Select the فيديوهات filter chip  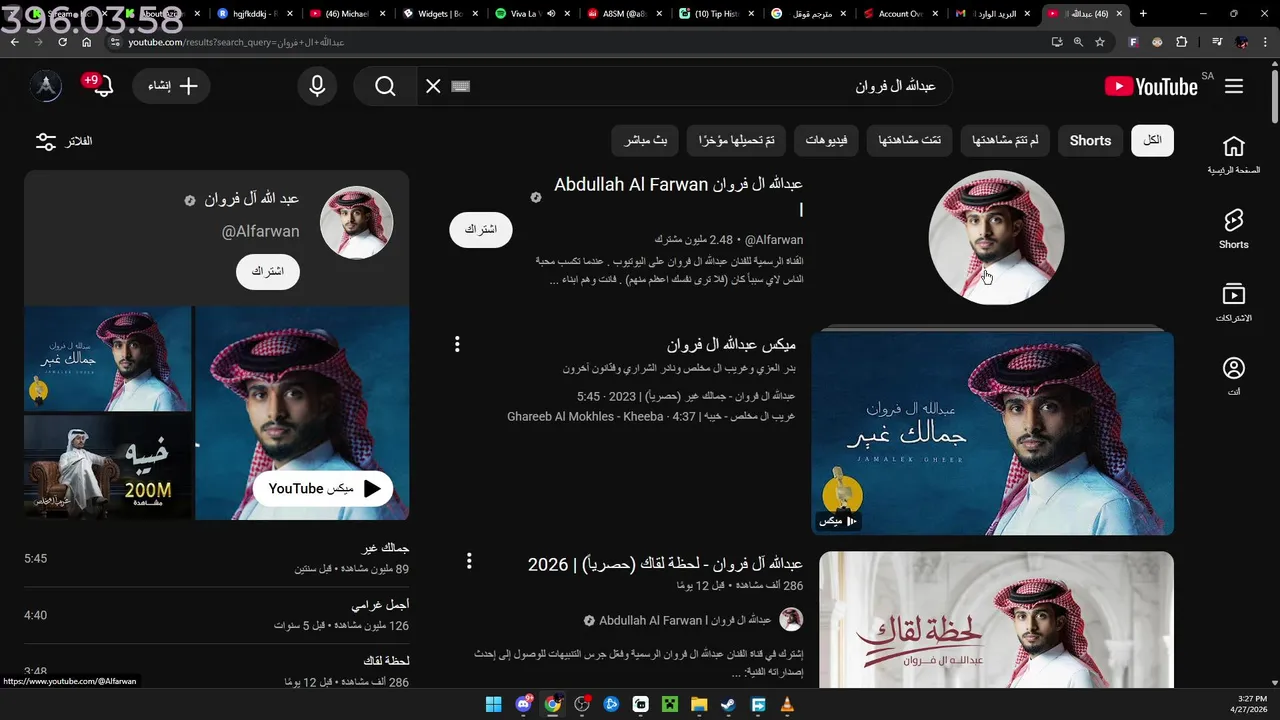(826, 141)
